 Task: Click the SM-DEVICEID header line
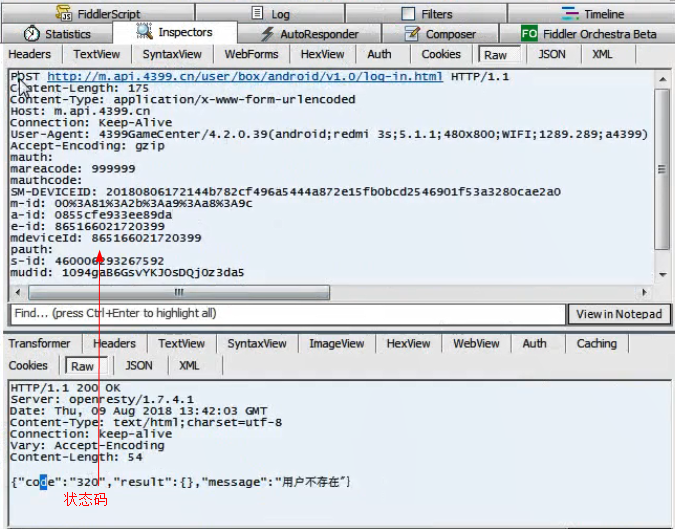pos(285,192)
